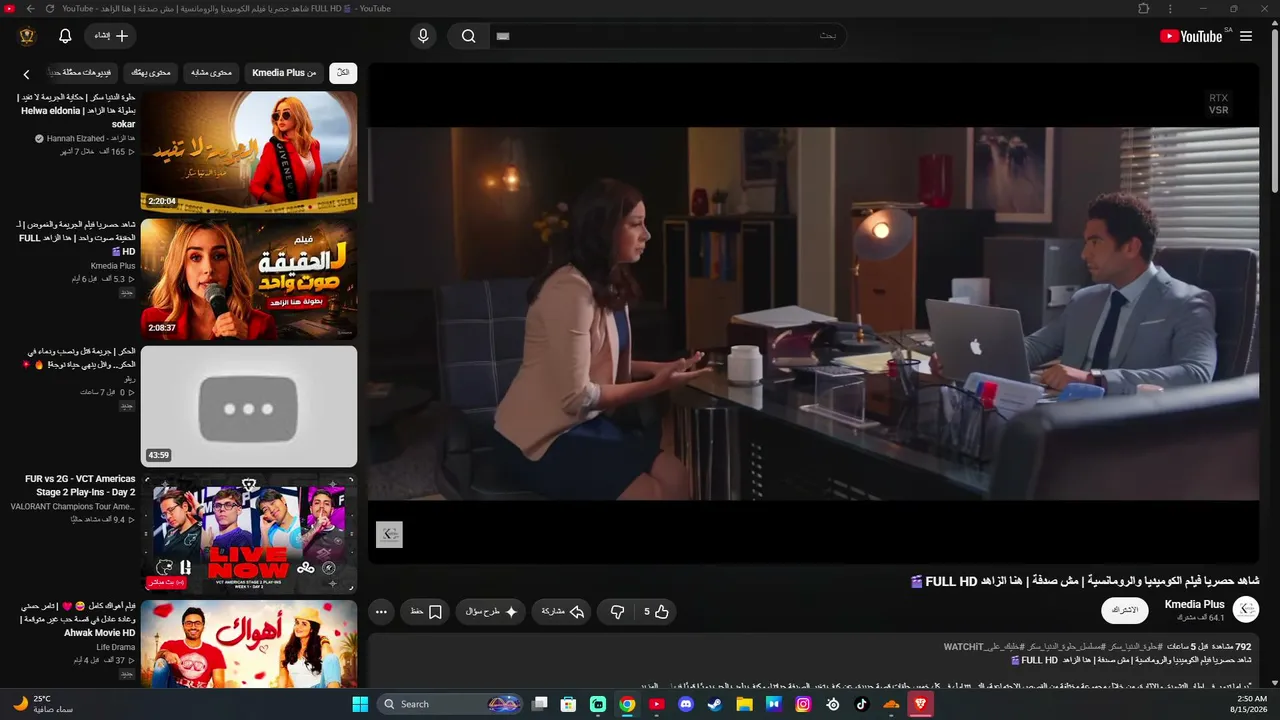This screenshot has height=720, width=1280.
Task: Open the notifications bell
Action: [x=65, y=36]
